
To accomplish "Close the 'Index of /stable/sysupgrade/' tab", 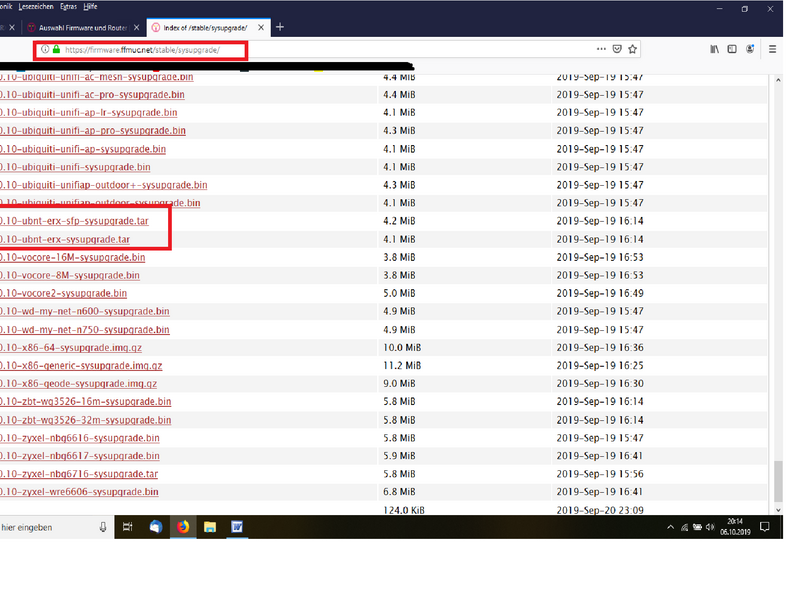I will (261, 28).
